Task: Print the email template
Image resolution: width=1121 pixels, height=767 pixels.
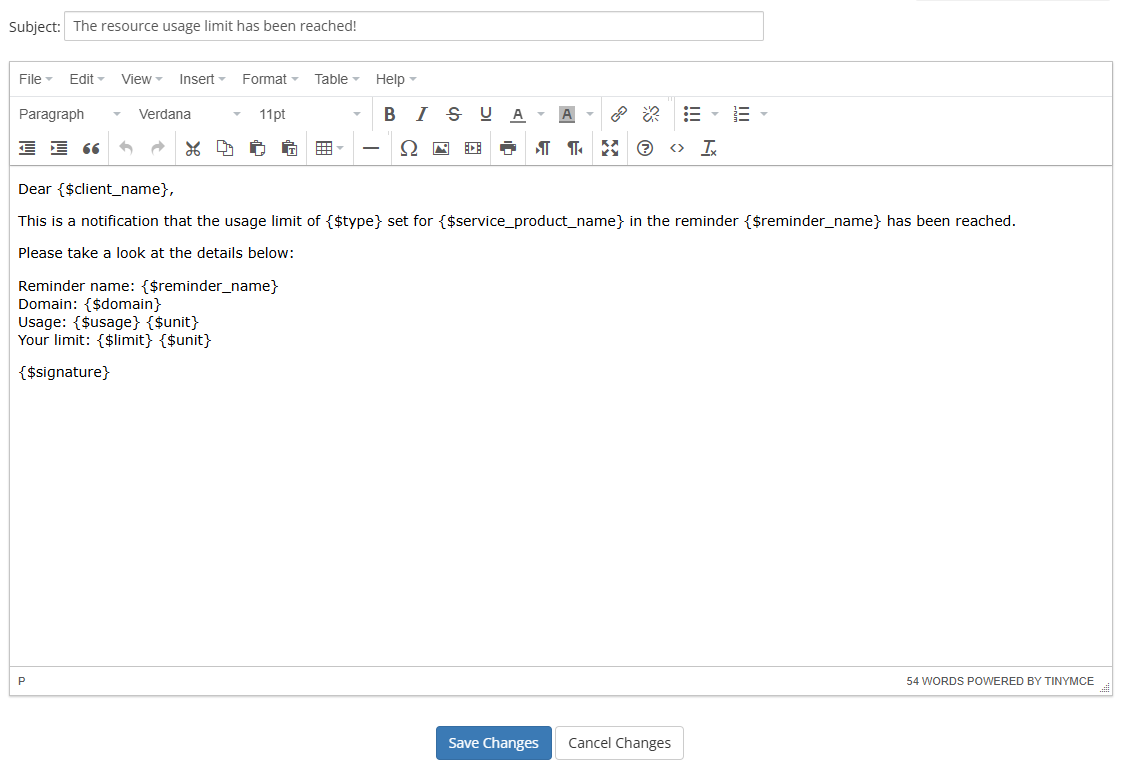Action: point(508,148)
